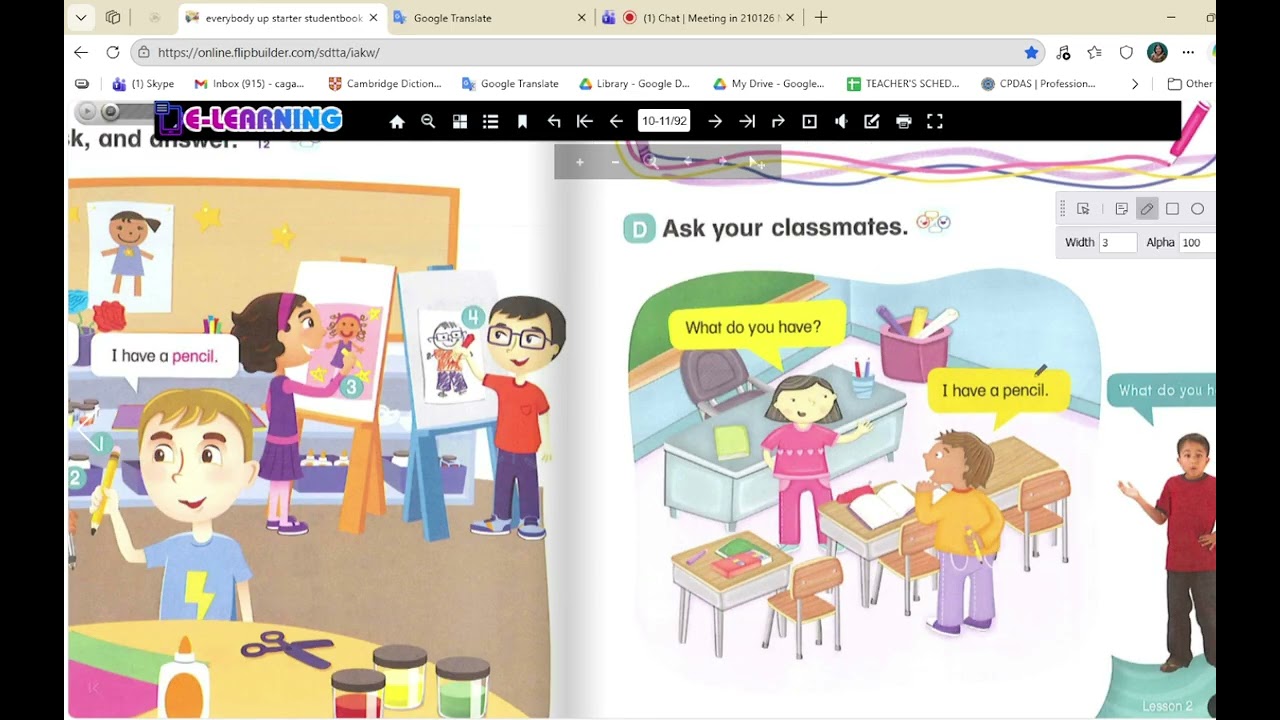The width and height of the screenshot is (1280, 720).
Task: Click the Width input field
Action: 1118,242
